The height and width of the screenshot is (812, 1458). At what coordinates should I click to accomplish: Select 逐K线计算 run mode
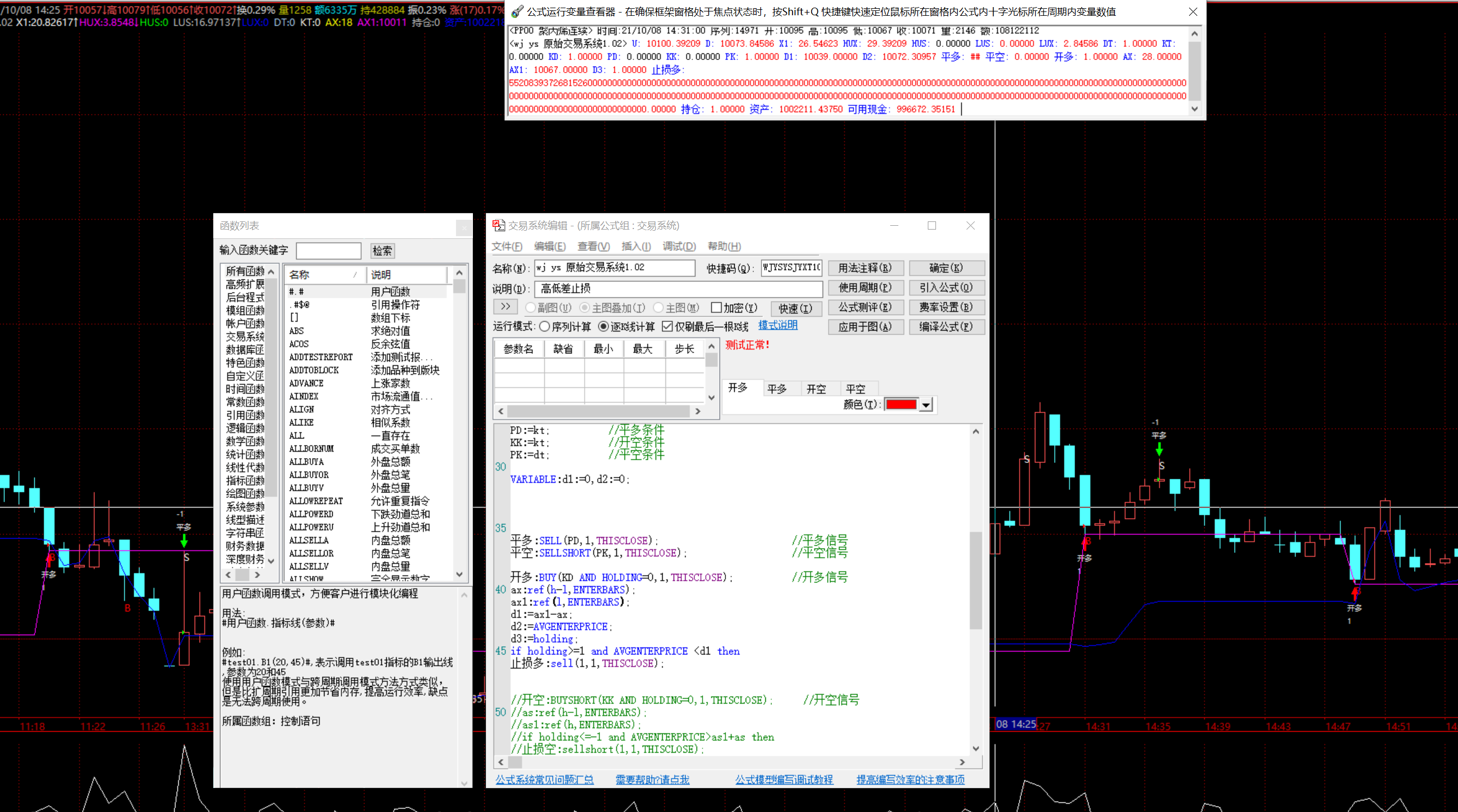point(603,327)
